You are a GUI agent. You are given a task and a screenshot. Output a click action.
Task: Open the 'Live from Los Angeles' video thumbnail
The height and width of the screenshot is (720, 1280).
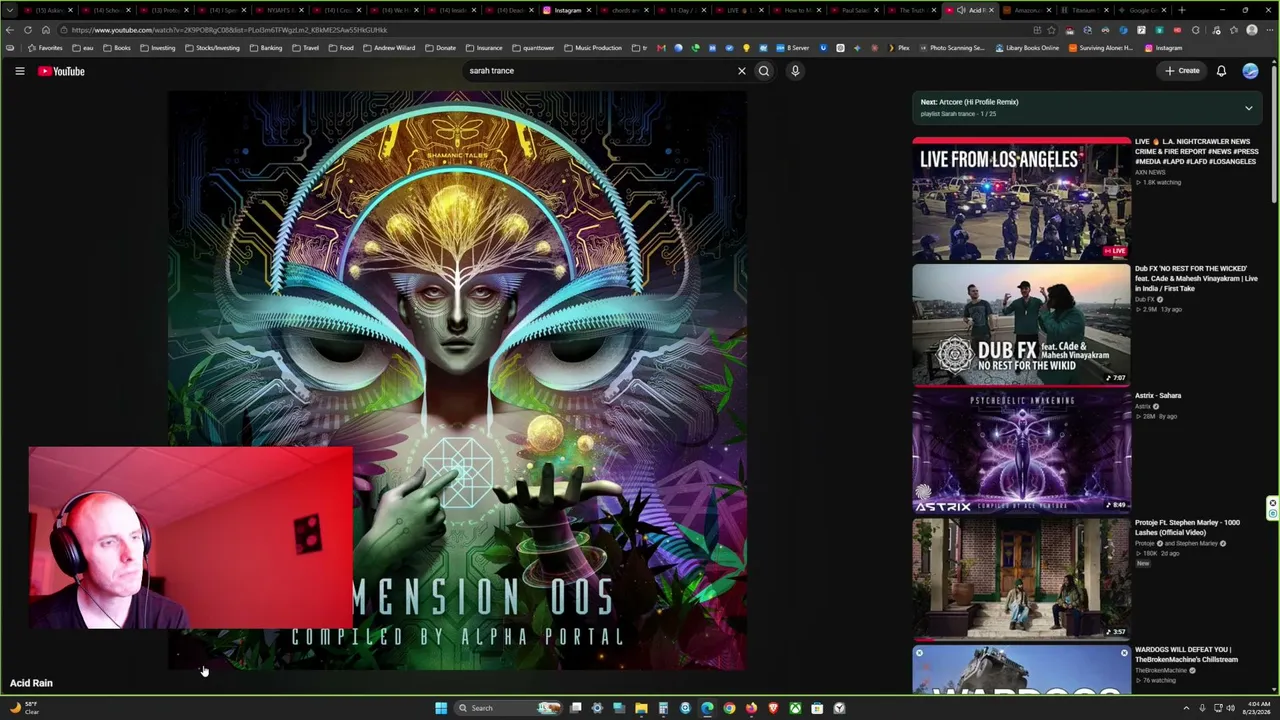pos(1021,198)
